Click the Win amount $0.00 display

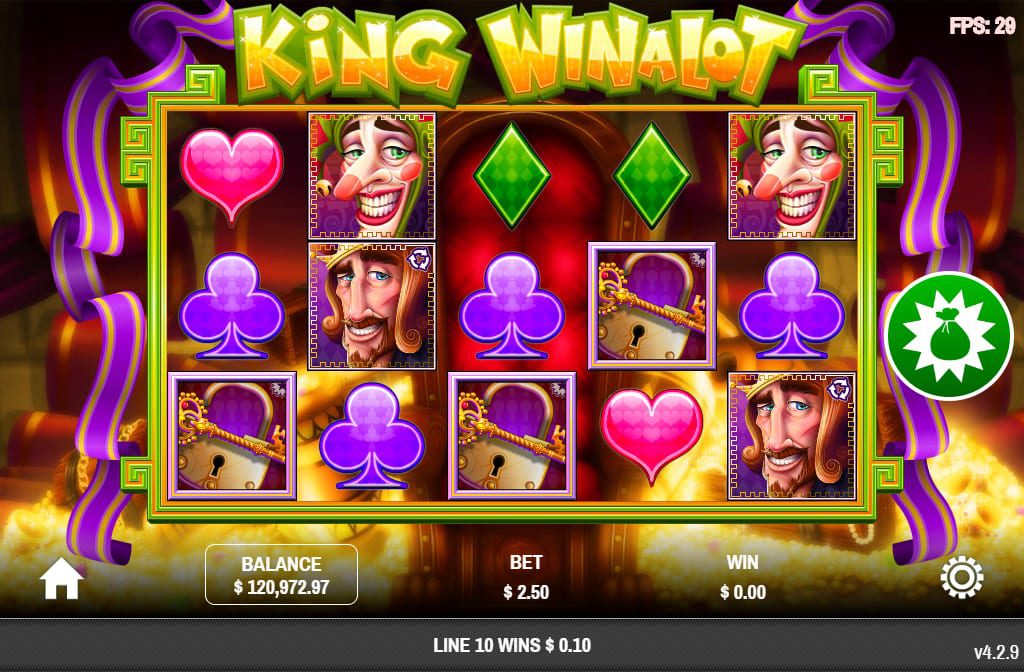743,592
